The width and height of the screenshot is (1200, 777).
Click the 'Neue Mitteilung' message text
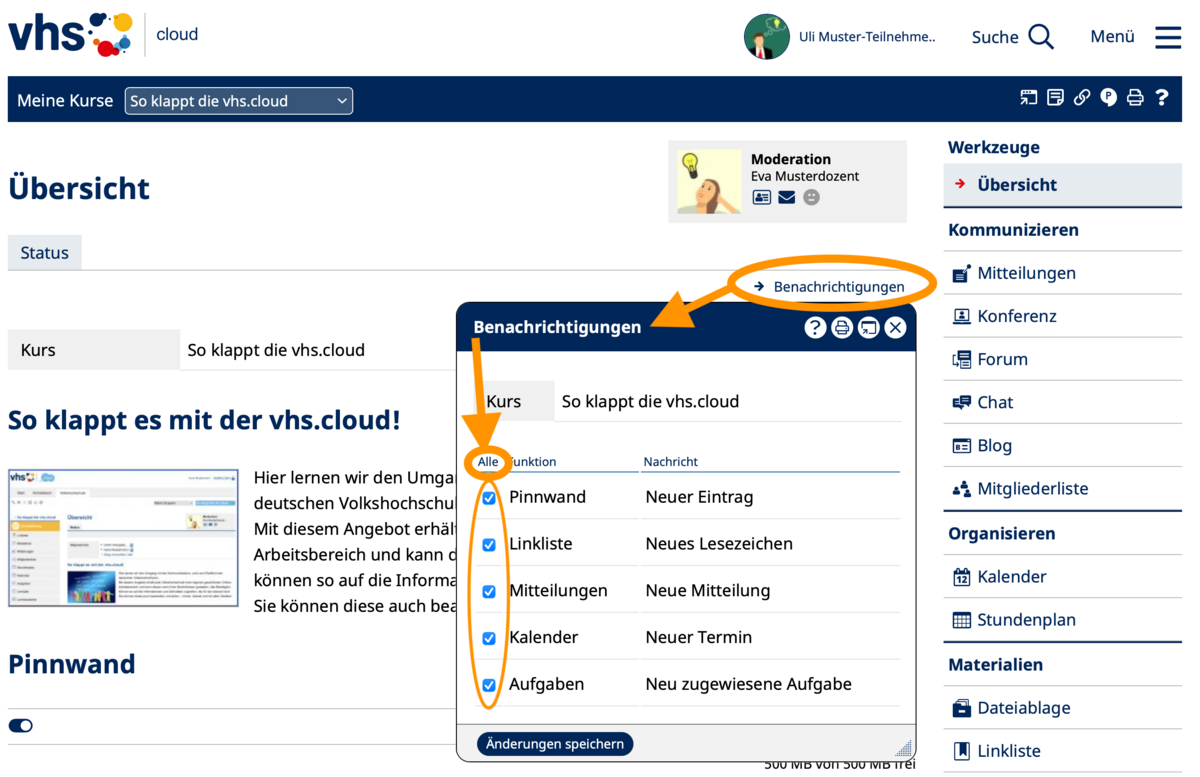[x=708, y=591]
